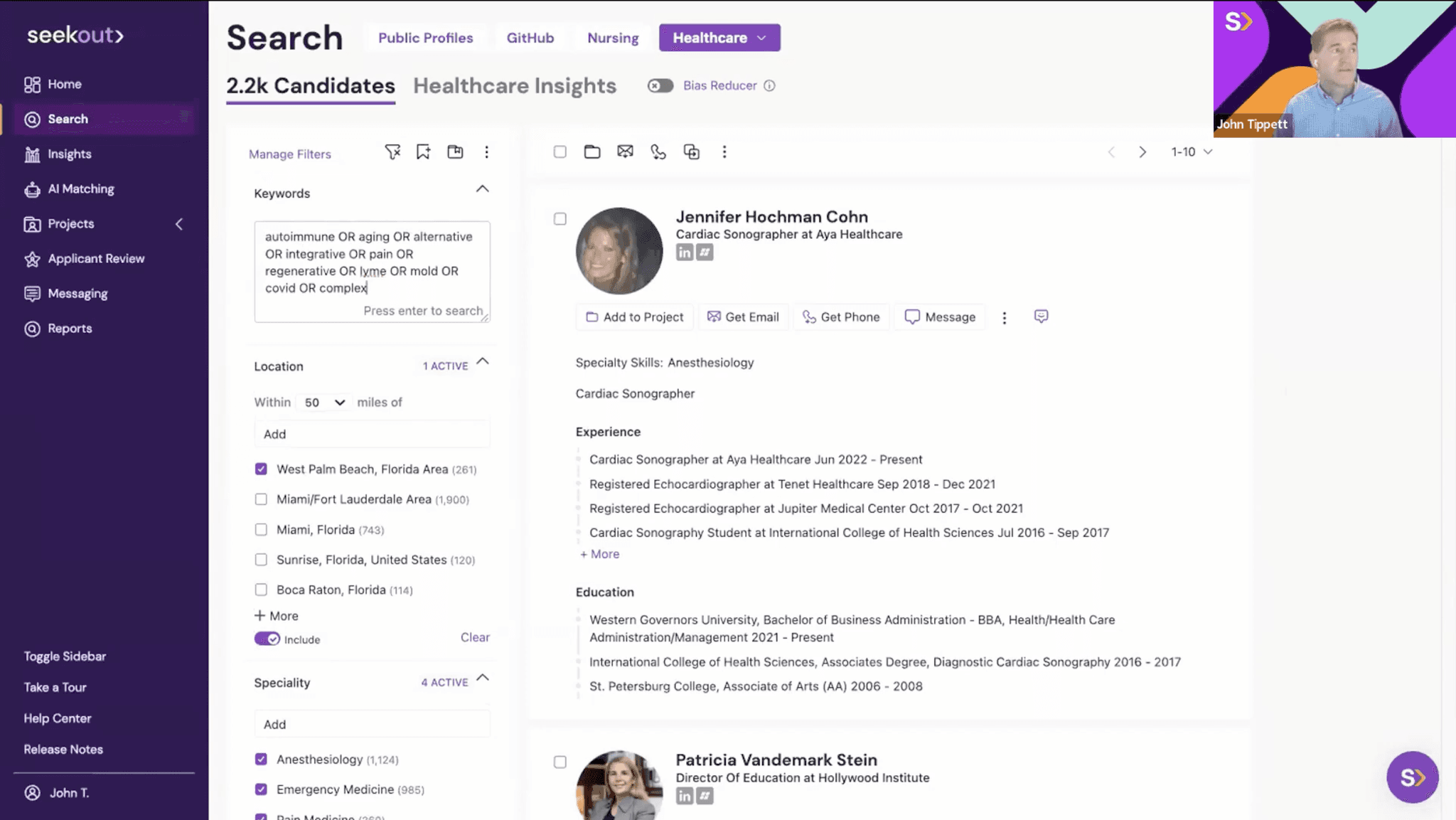Collapse the Keywords filter section
1456x820 pixels.
point(482,189)
